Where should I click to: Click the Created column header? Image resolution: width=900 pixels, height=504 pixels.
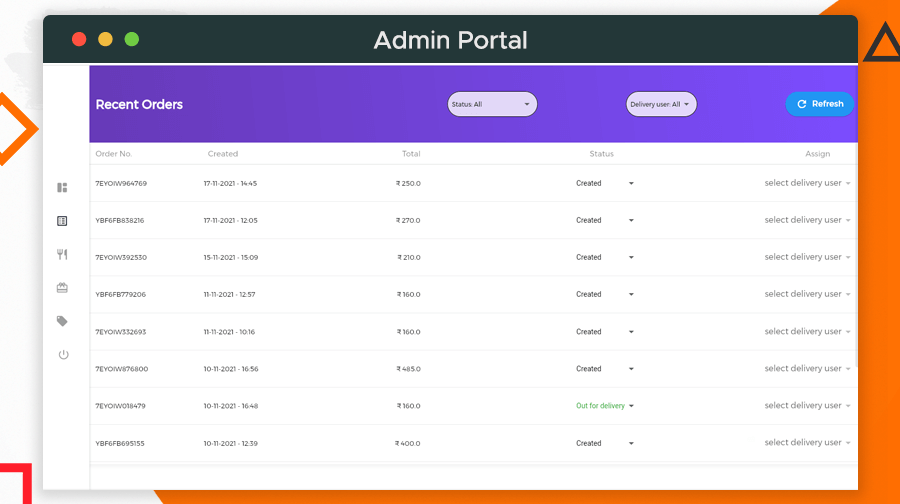[x=223, y=154]
